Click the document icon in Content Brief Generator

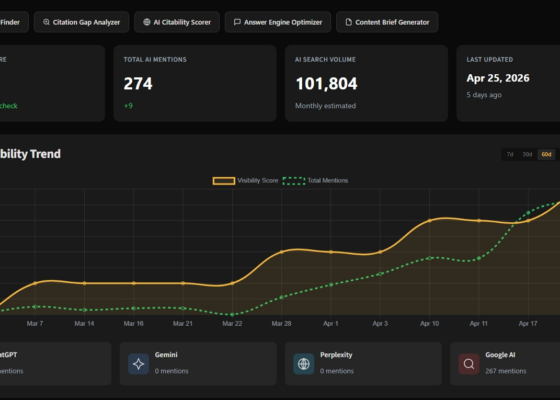pyautogui.click(x=349, y=22)
